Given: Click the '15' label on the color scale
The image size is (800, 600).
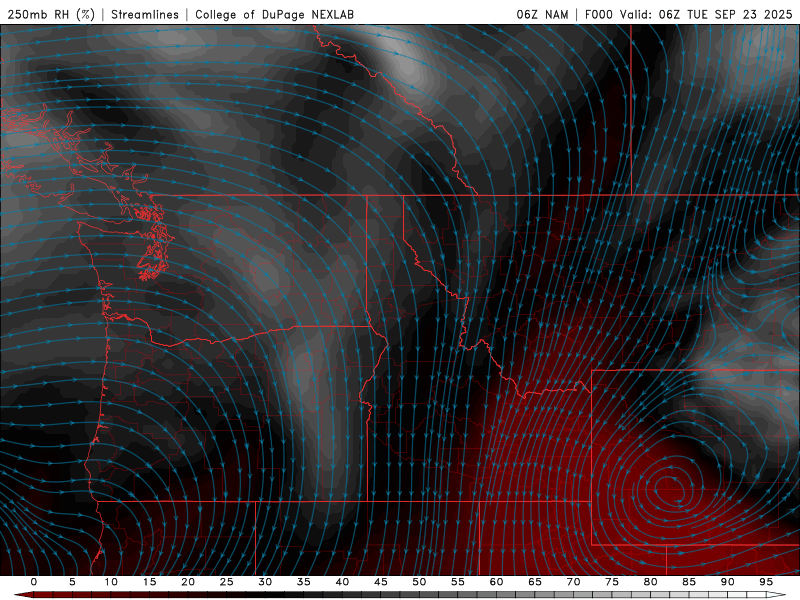Looking at the screenshot, I should pyautogui.click(x=149, y=582).
